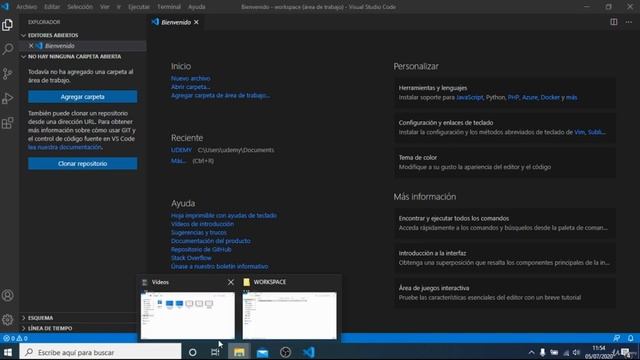Open Área de juegos interactiva
The image size is (640, 360).
click(x=504, y=293)
